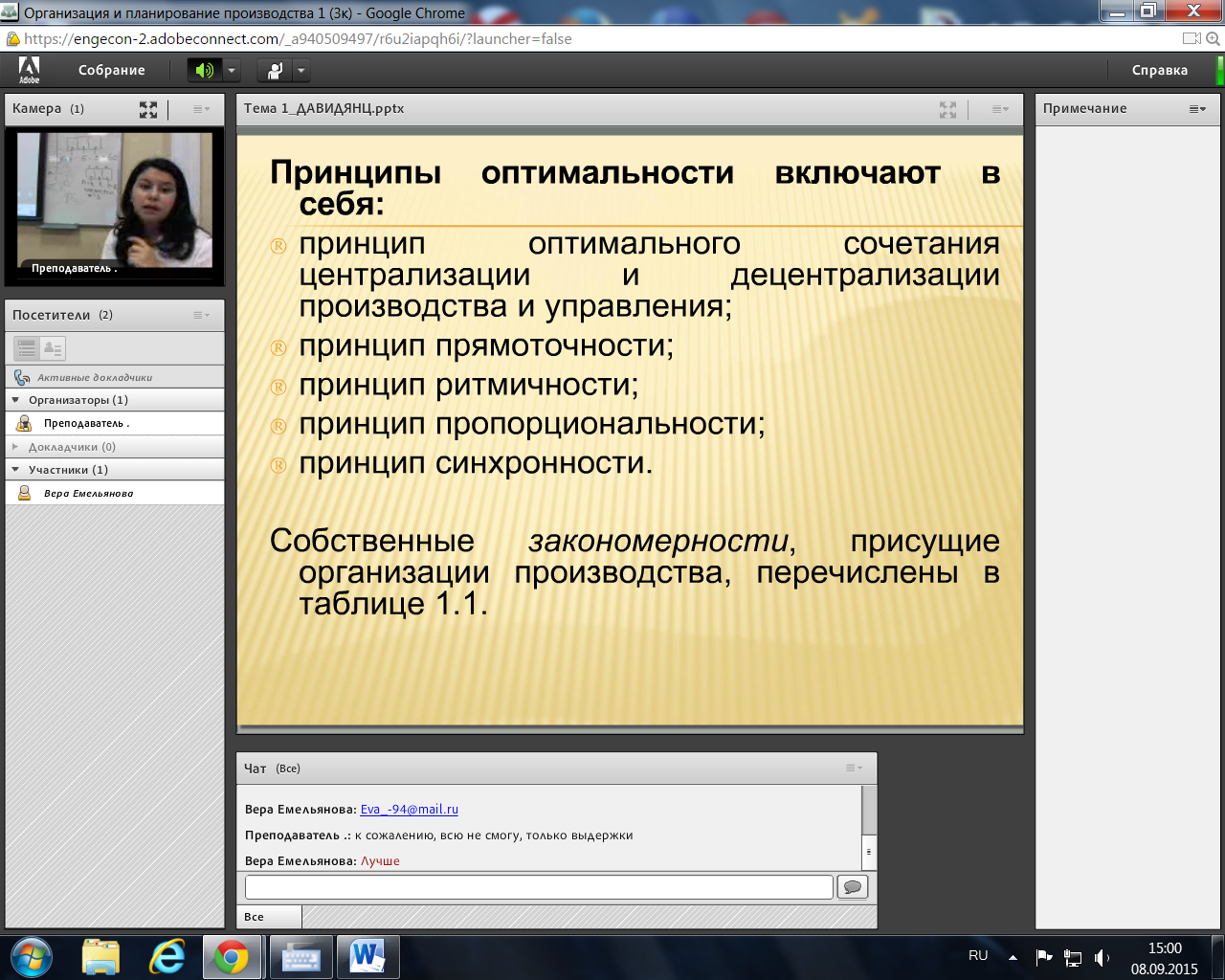Select the Все chat tab
1225x980 pixels.
269,917
